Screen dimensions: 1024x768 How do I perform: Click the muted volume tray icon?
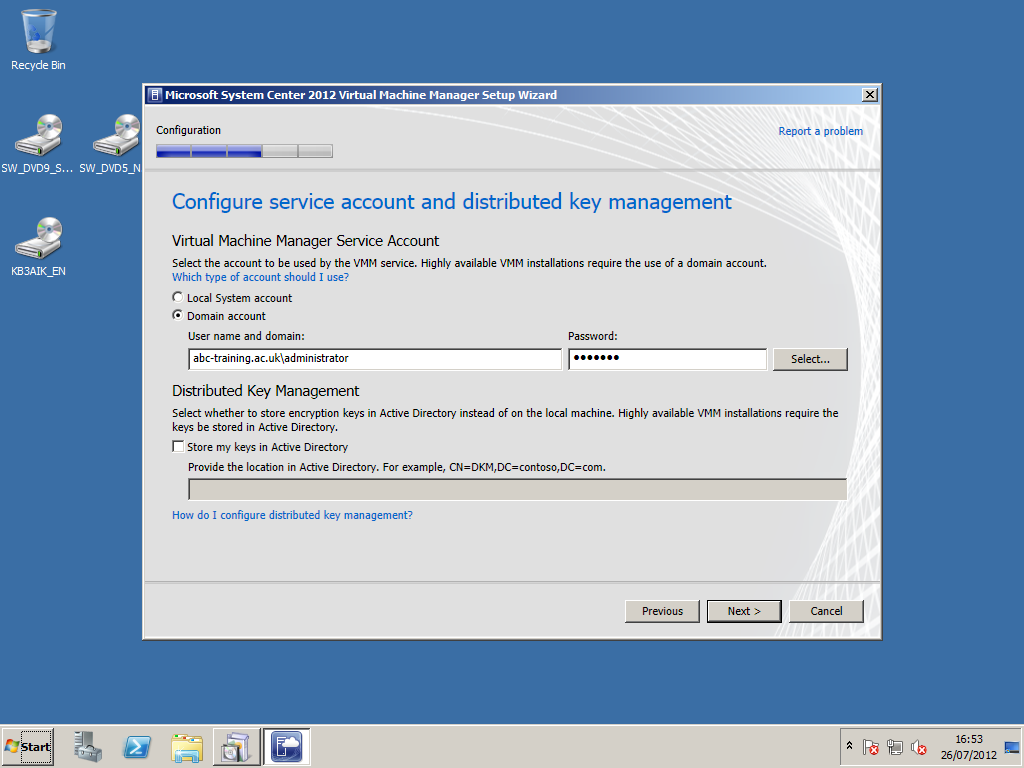918,746
